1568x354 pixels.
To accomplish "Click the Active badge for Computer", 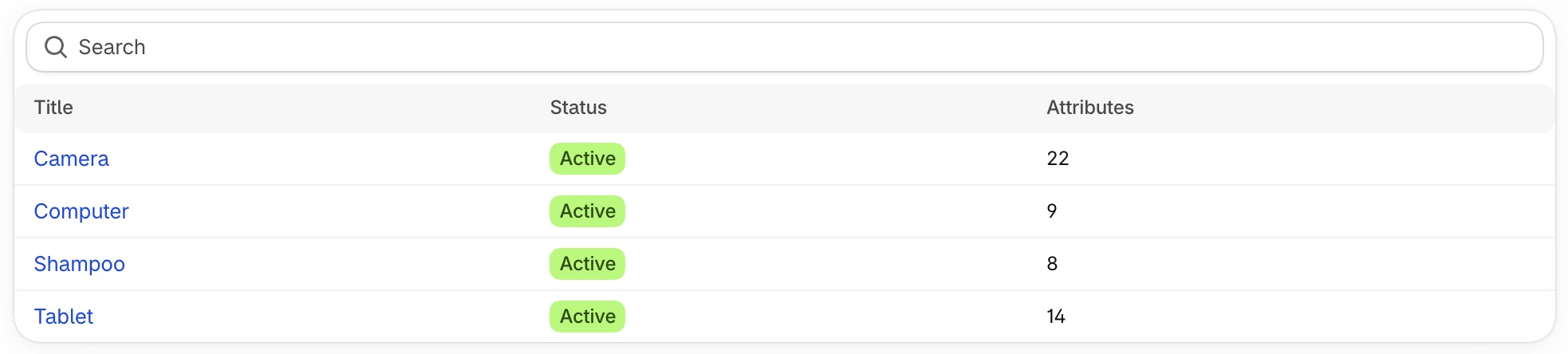I will [x=587, y=211].
